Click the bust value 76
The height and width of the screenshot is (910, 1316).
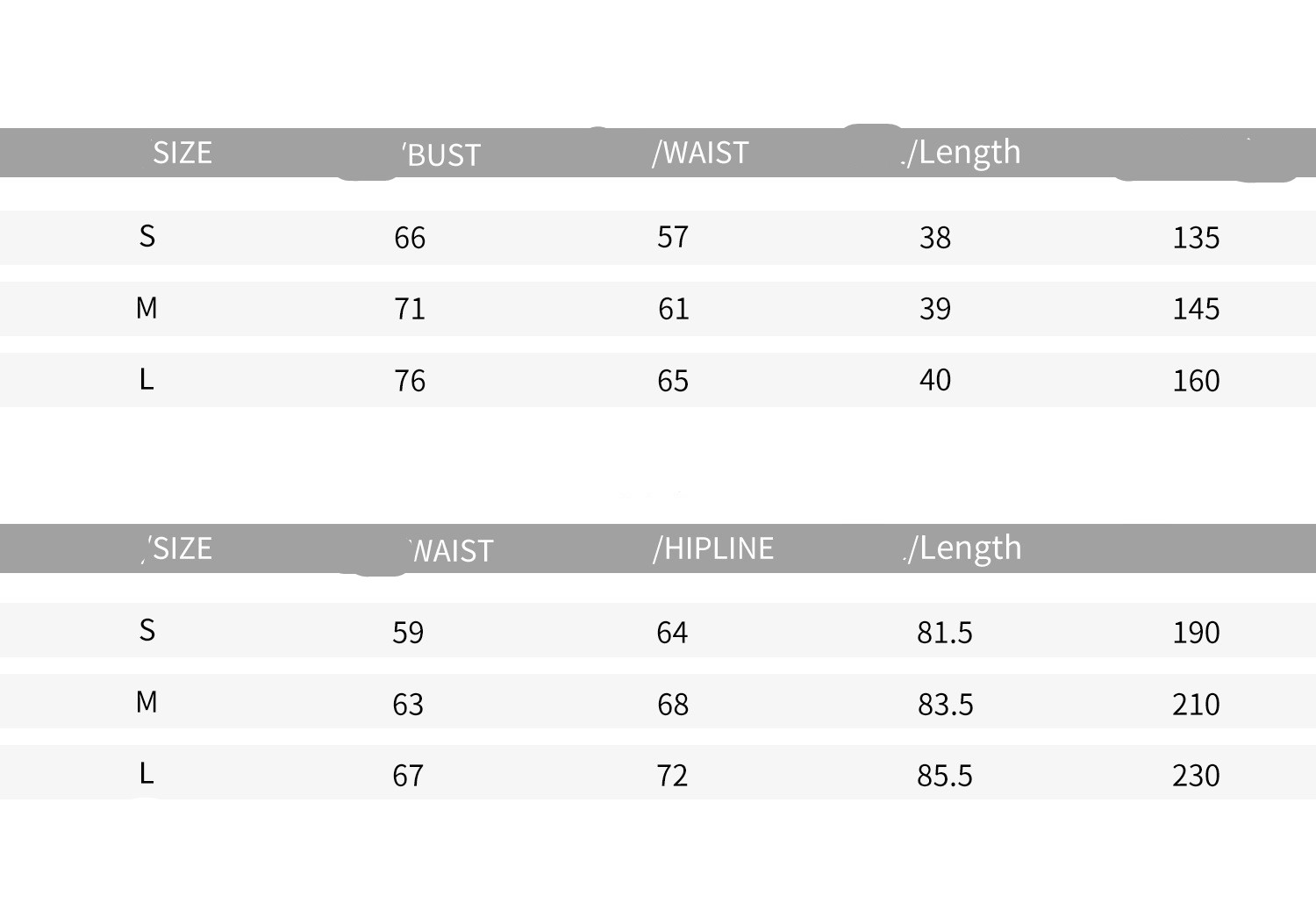pyautogui.click(x=410, y=381)
